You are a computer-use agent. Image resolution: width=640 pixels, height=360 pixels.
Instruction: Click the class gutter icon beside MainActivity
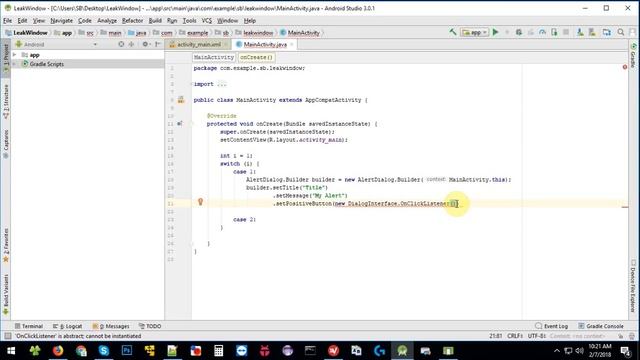tap(181, 100)
